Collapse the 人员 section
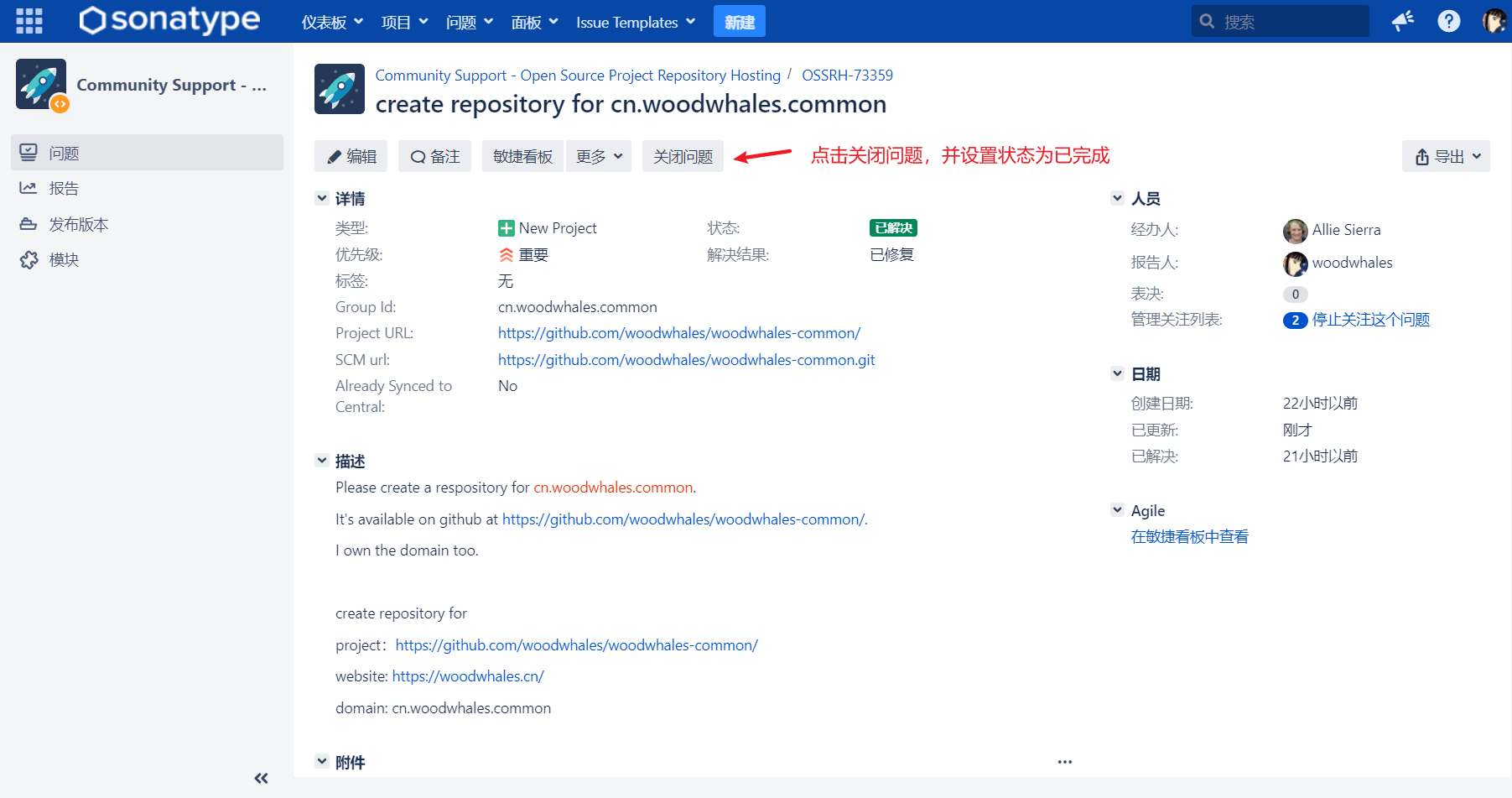Viewport: 1512px width, 798px height. [1118, 198]
